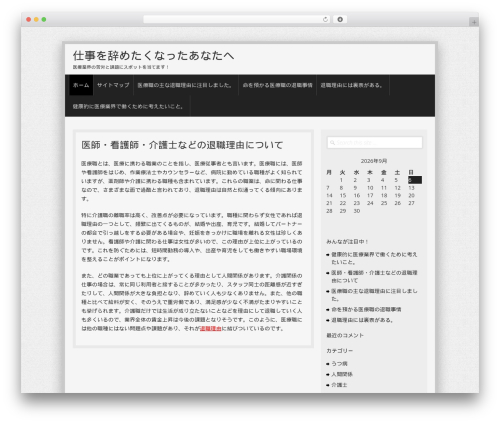Click calendar date 30
Image resolution: width=500 pixels, height=423 pixels.
tap(357, 211)
